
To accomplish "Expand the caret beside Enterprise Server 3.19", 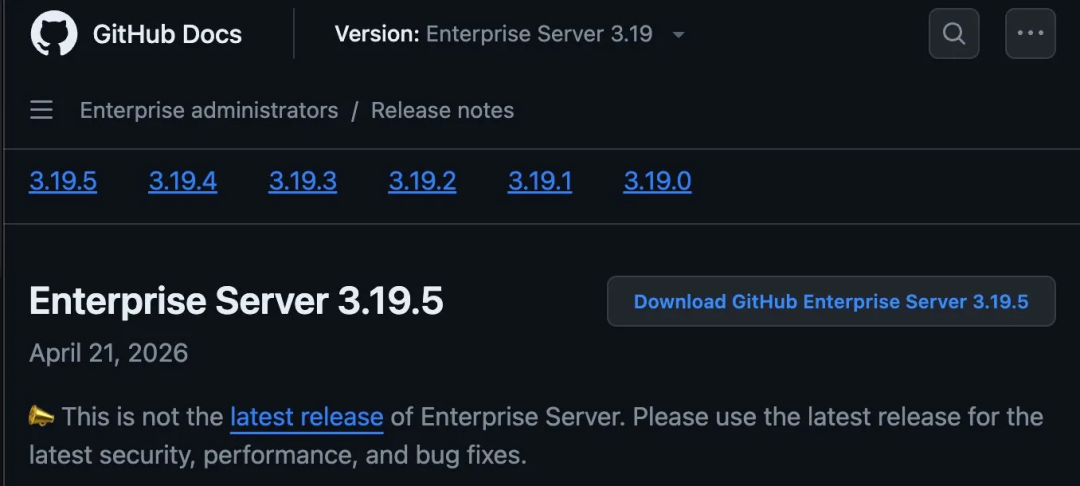I will pyautogui.click(x=678, y=34).
